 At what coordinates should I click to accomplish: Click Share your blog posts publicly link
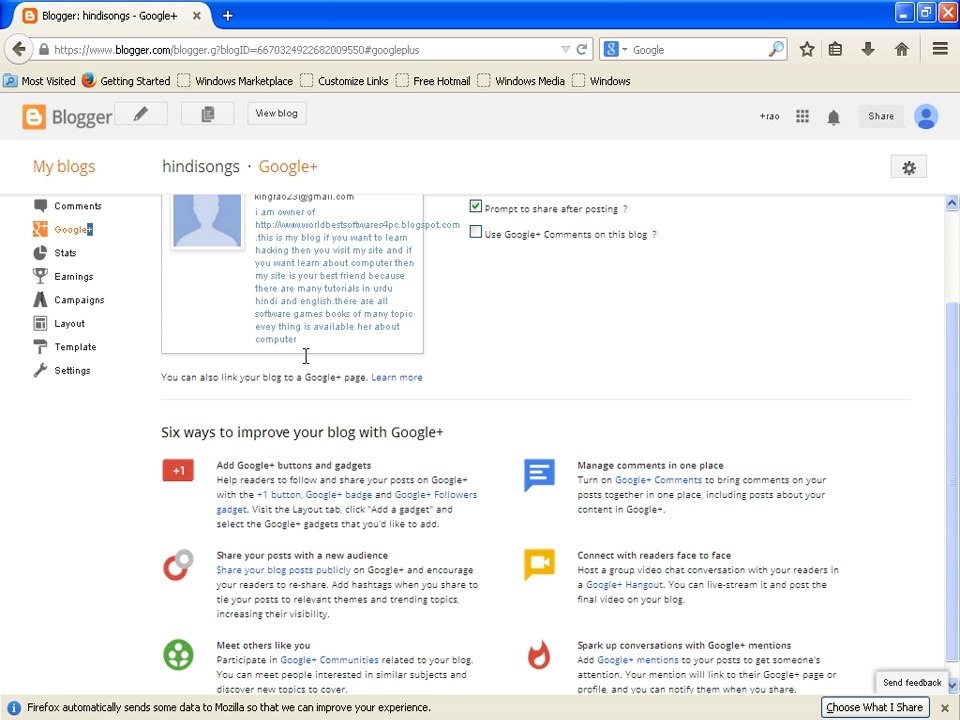pos(283,570)
